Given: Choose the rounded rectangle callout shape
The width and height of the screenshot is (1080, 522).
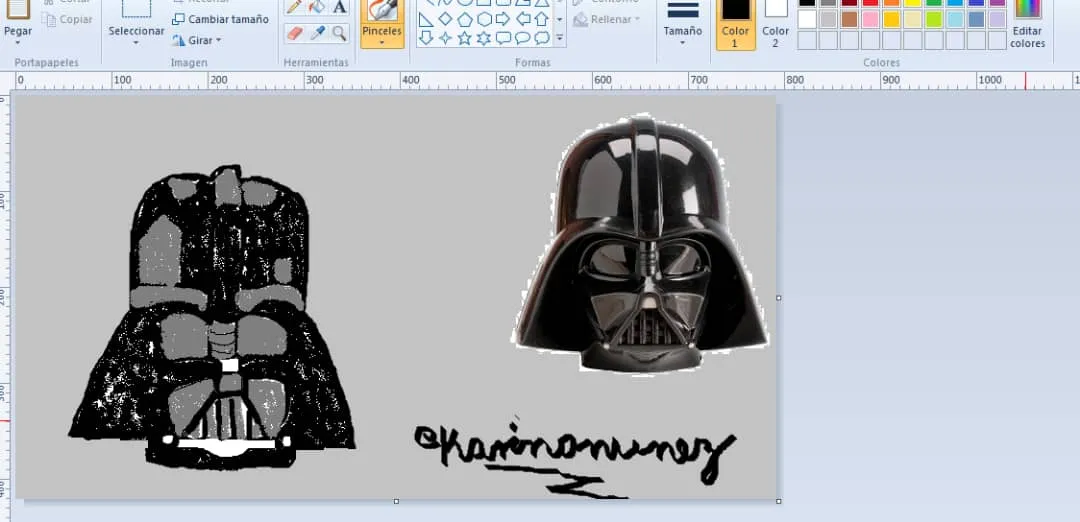Looking at the screenshot, I should 503,38.
